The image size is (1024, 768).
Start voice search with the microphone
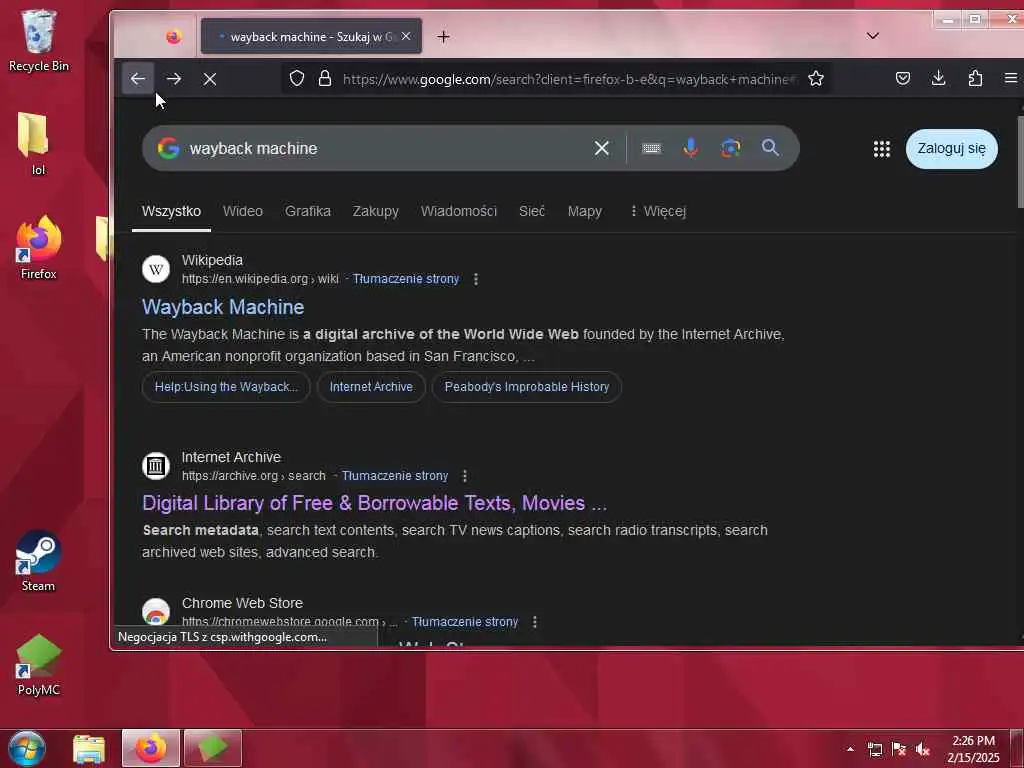click(690, 148)
